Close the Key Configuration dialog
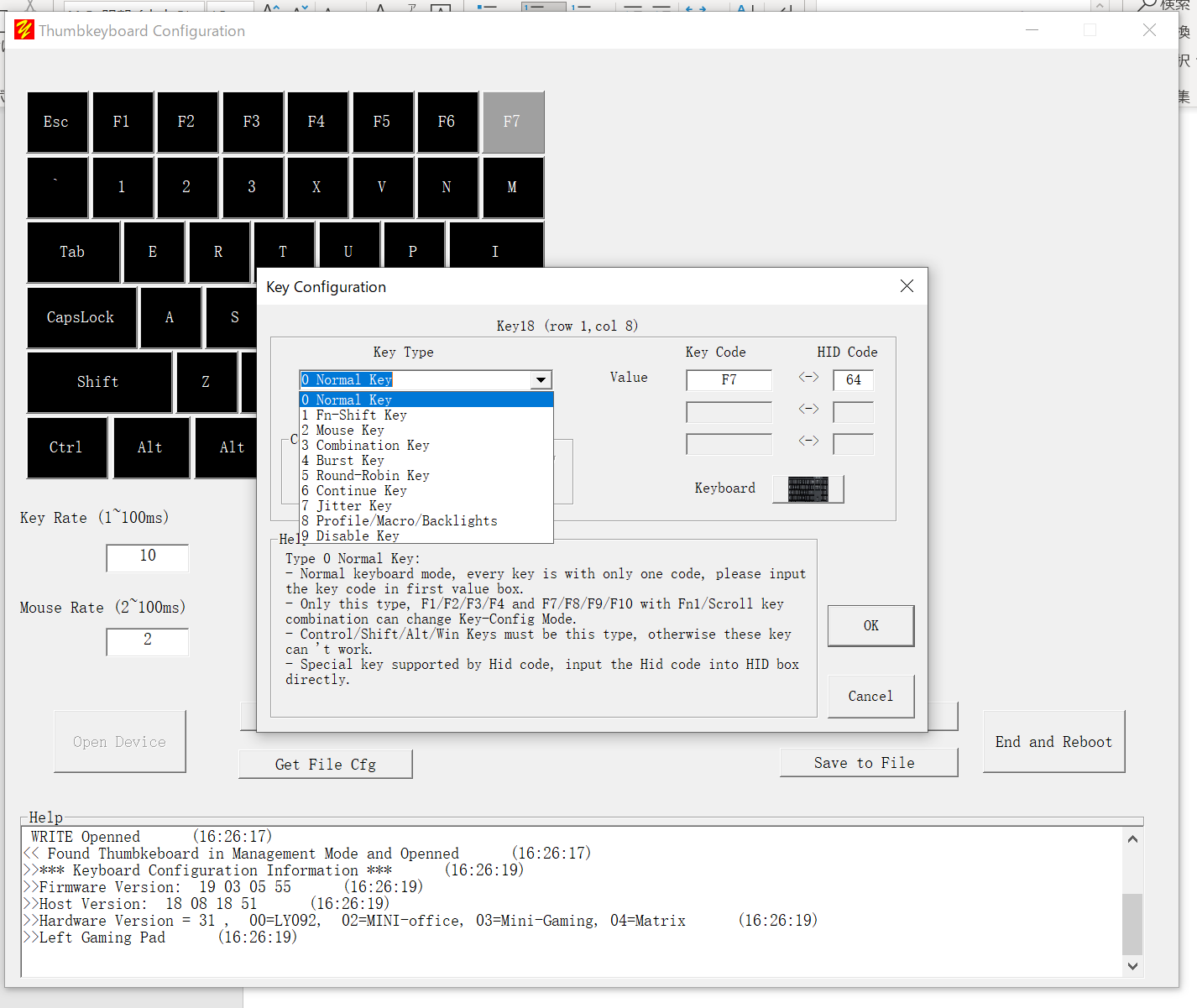The width and height of the screenshot is (1197, 1008). click(907, 286)
